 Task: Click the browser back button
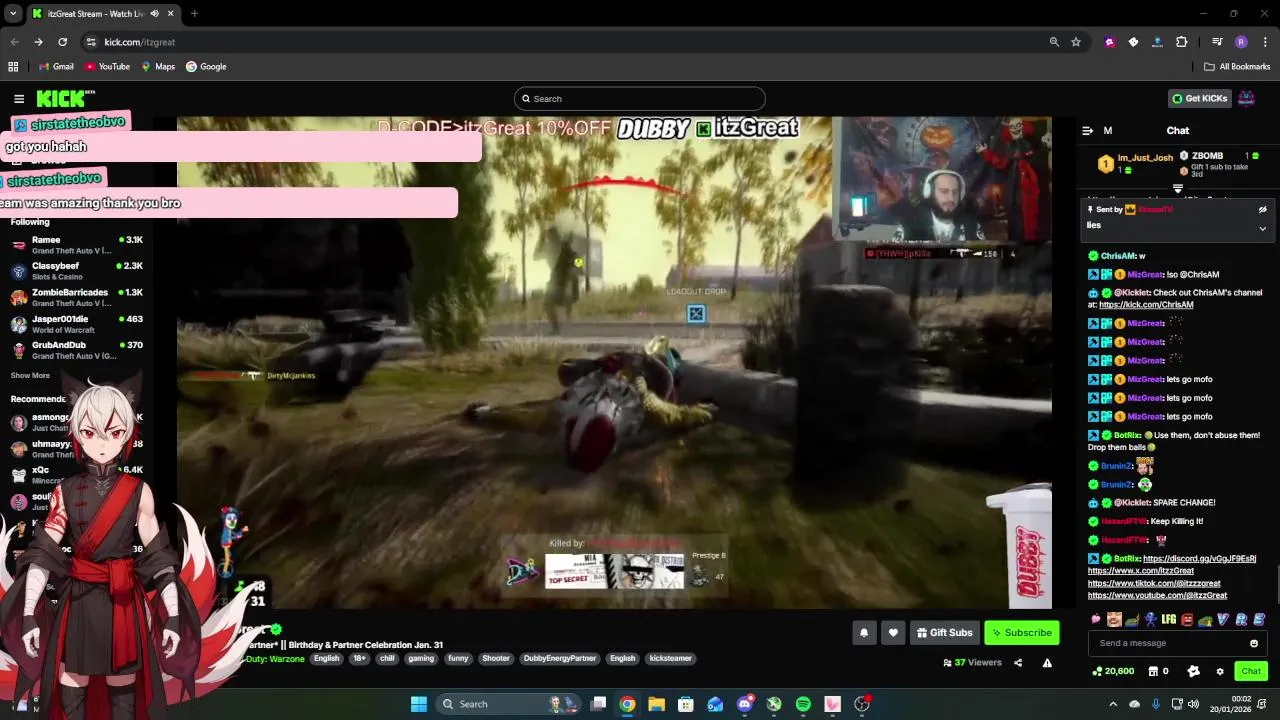point(14,42)
